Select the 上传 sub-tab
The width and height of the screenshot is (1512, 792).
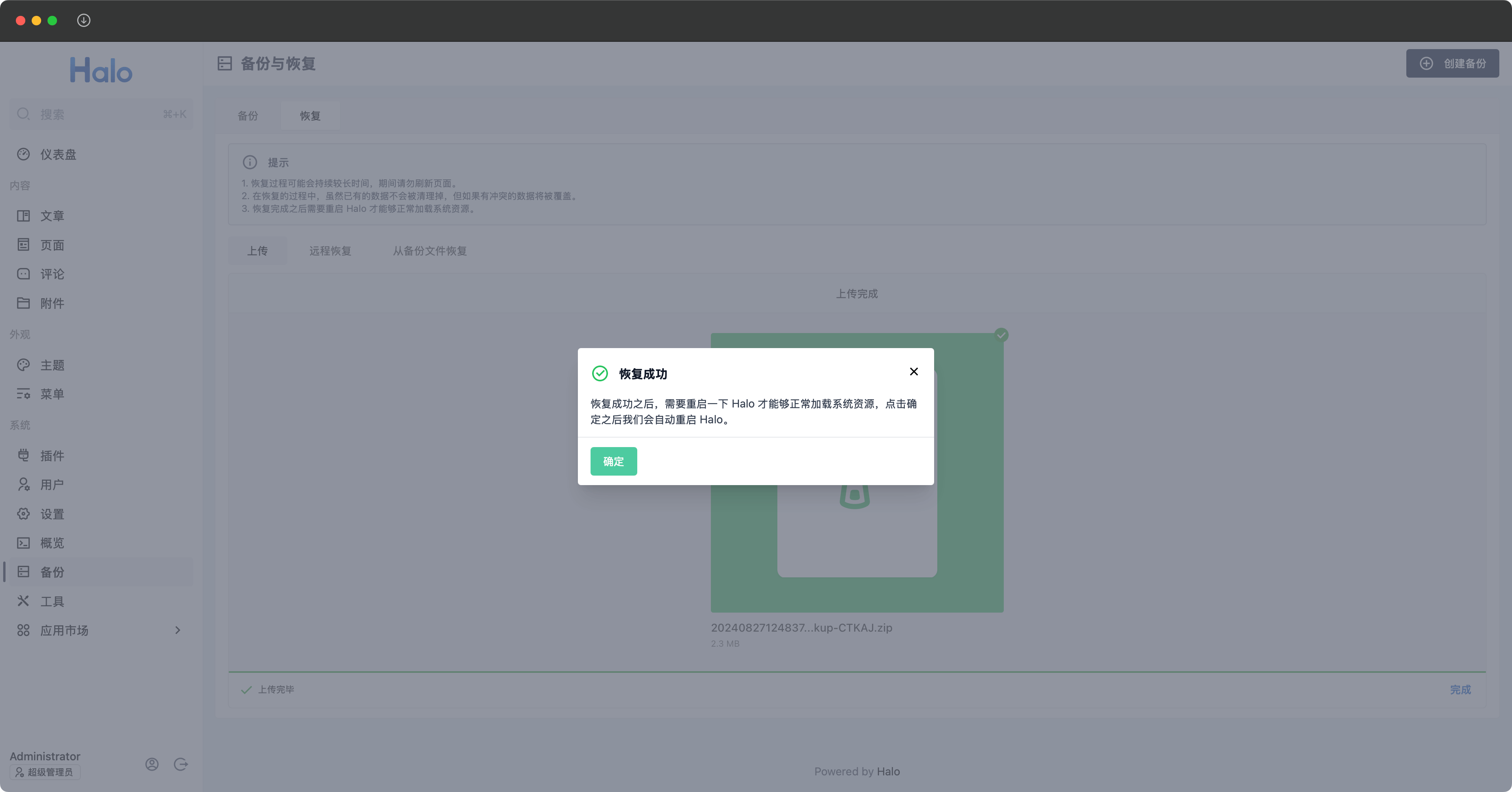(258, 251)
